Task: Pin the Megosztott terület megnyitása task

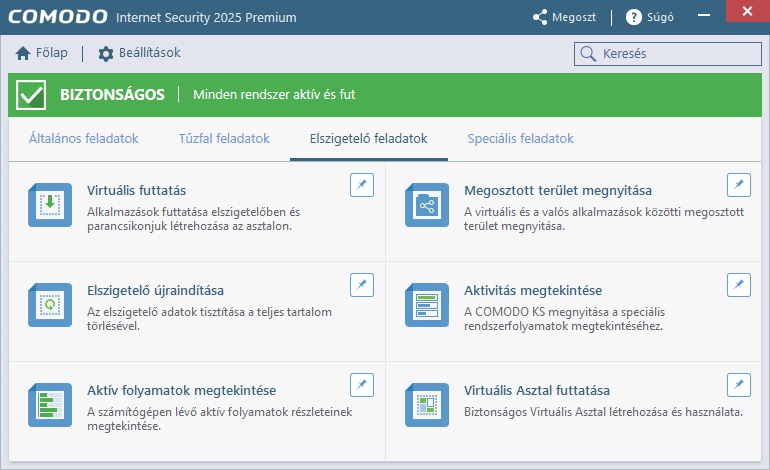Action: 738,184
